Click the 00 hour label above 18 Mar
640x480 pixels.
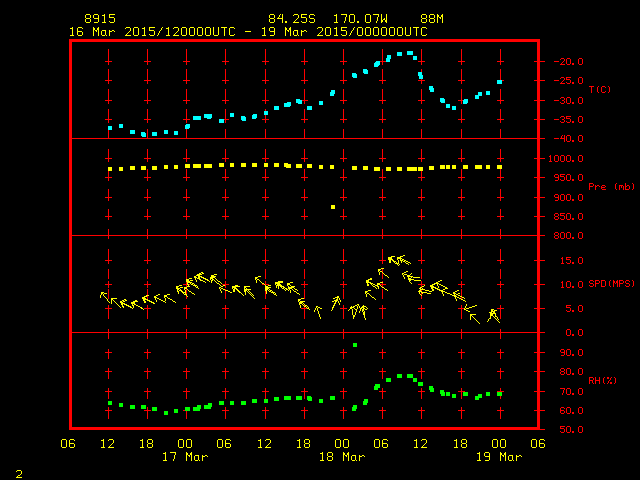coord(342,444)
